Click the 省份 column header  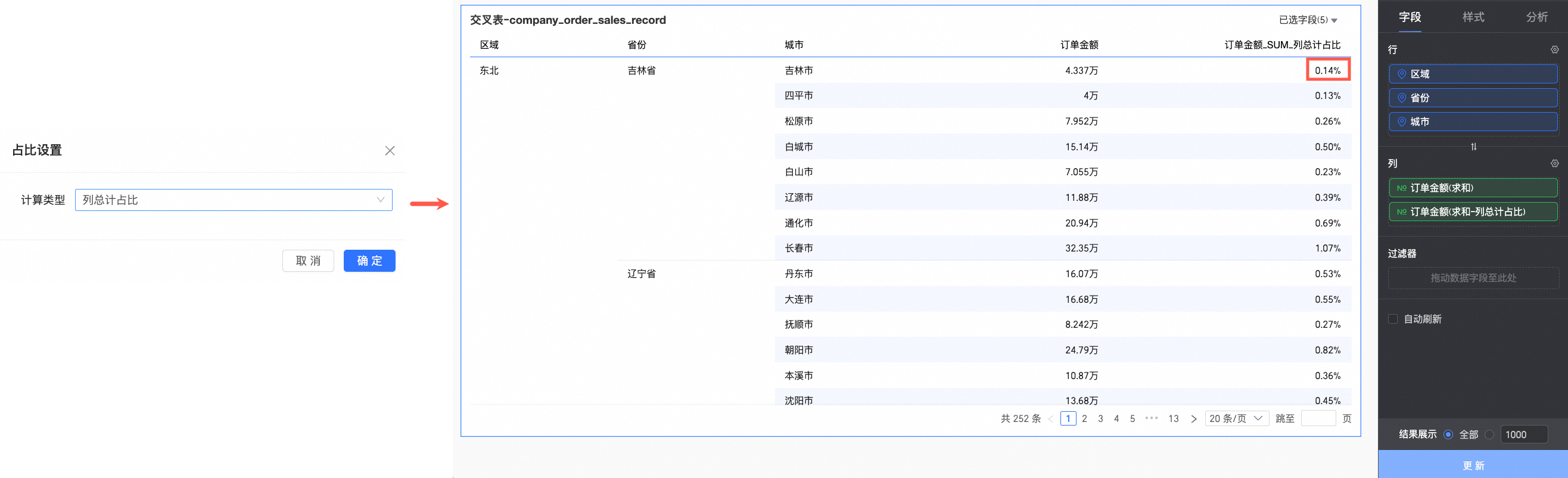pyautogui.click(x=637, y=45)
